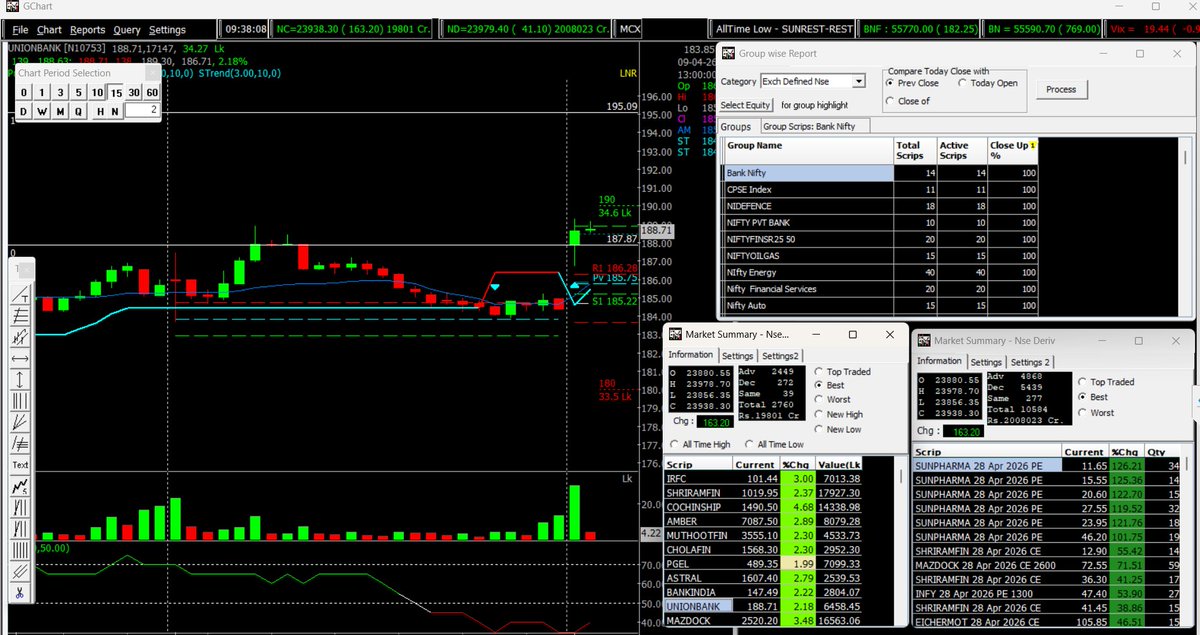
Task: Click the Select Equity button
Action: (x=745, y=105)
